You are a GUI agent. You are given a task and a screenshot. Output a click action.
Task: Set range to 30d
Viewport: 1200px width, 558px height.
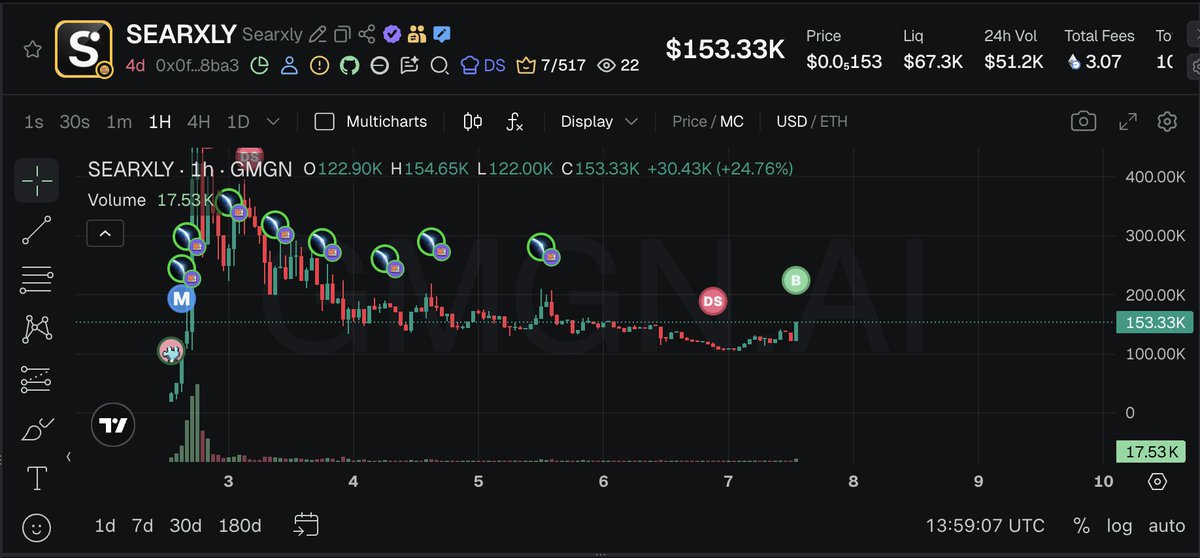[x=186, y=525]
